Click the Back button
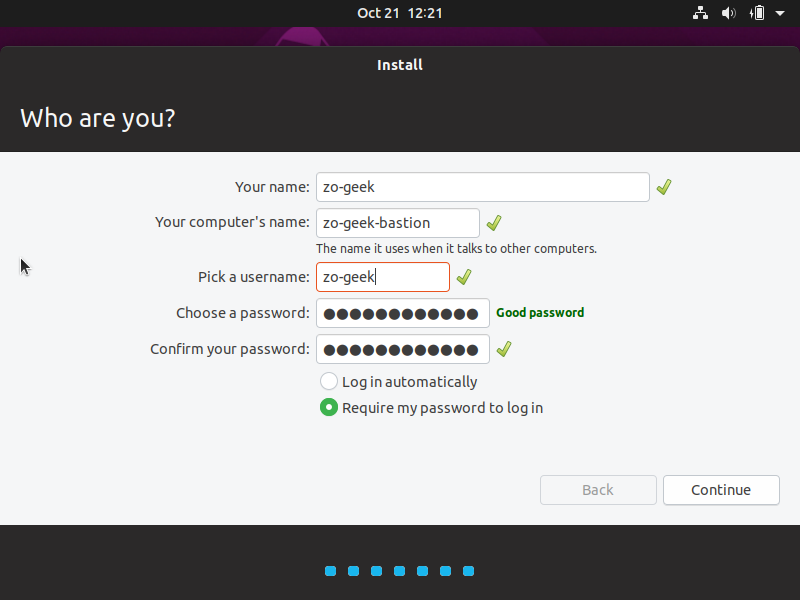The width and height of the screenshot is (800, 600). click(x=598, y=490)
